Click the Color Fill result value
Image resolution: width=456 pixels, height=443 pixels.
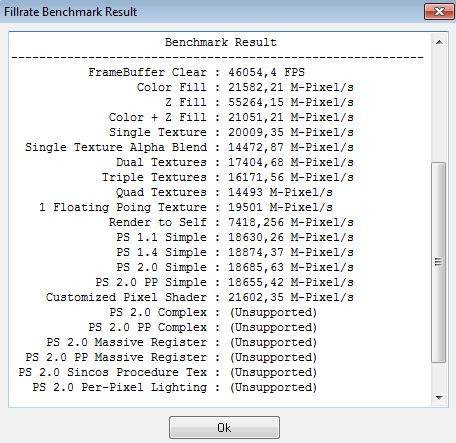click(x=291, y=87)
